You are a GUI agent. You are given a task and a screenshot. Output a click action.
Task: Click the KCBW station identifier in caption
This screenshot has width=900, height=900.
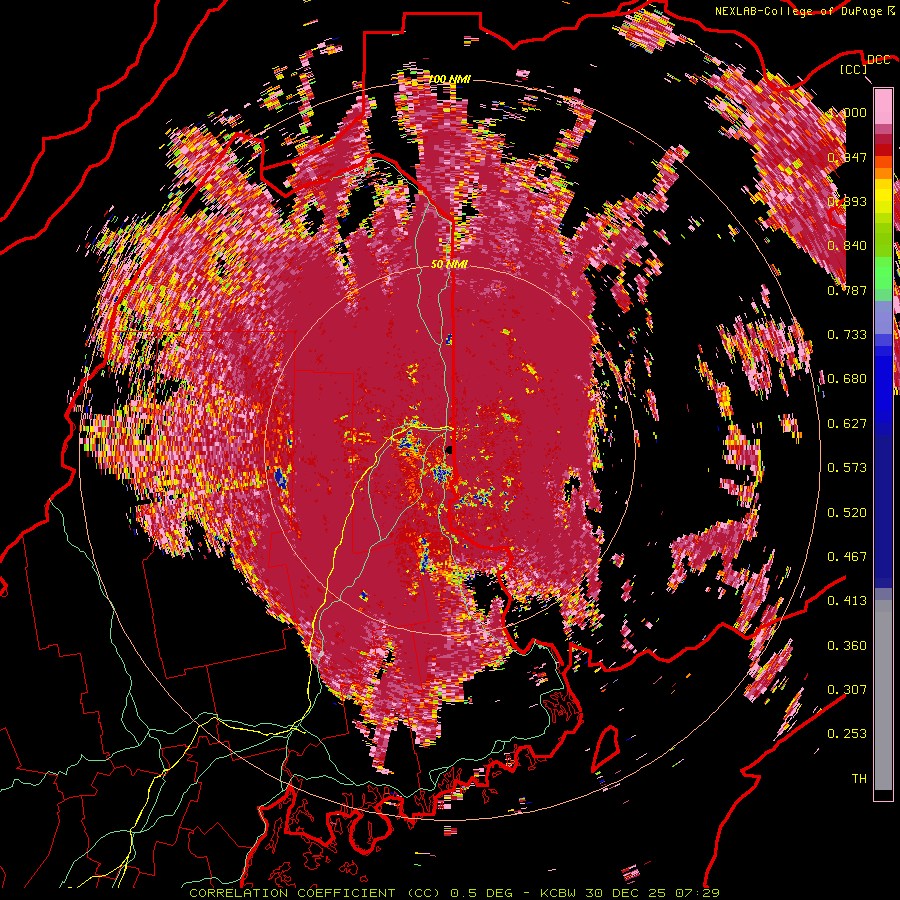pos(559,893)
